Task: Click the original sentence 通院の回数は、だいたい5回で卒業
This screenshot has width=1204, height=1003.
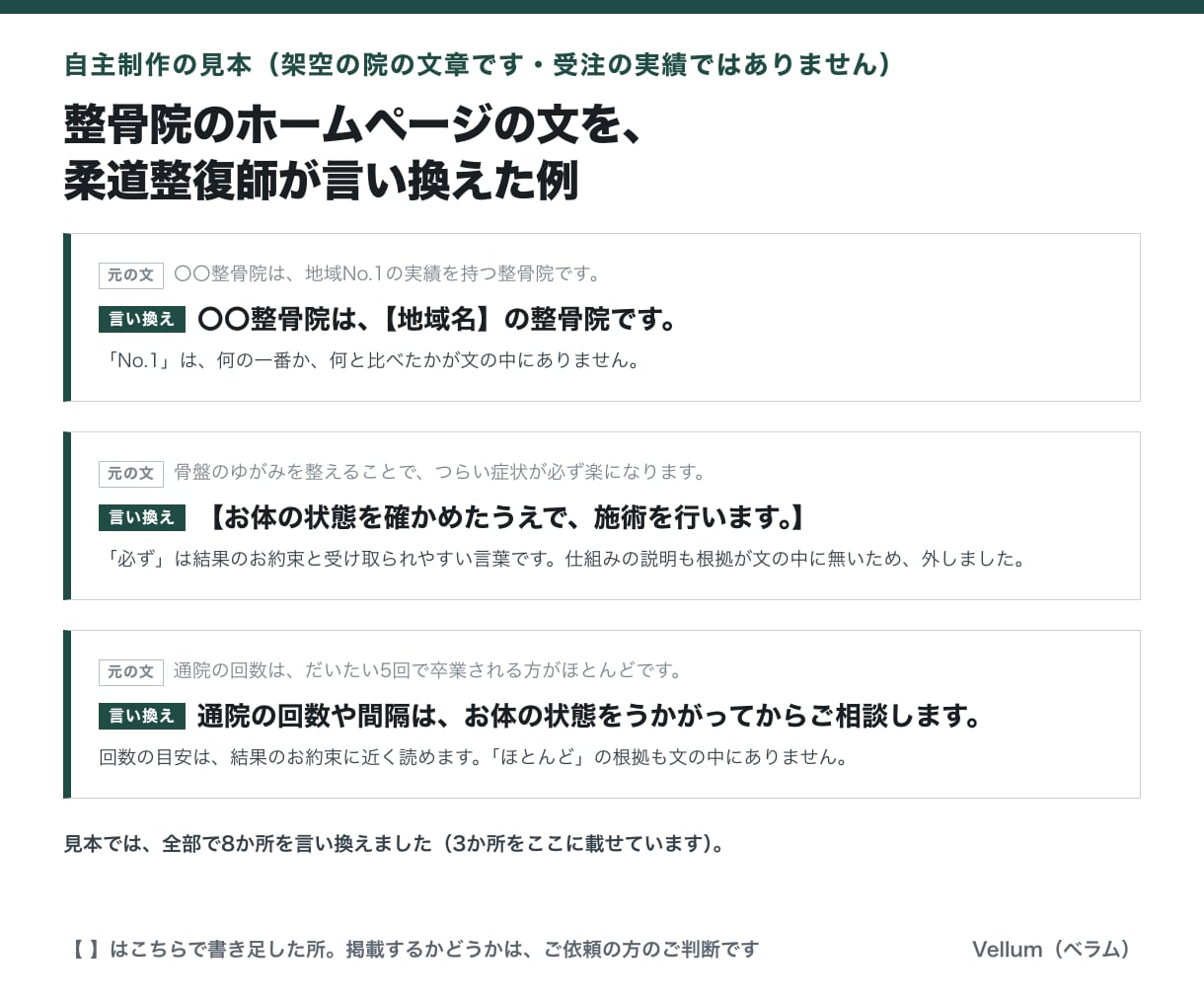Action: (x=429, y=670)
